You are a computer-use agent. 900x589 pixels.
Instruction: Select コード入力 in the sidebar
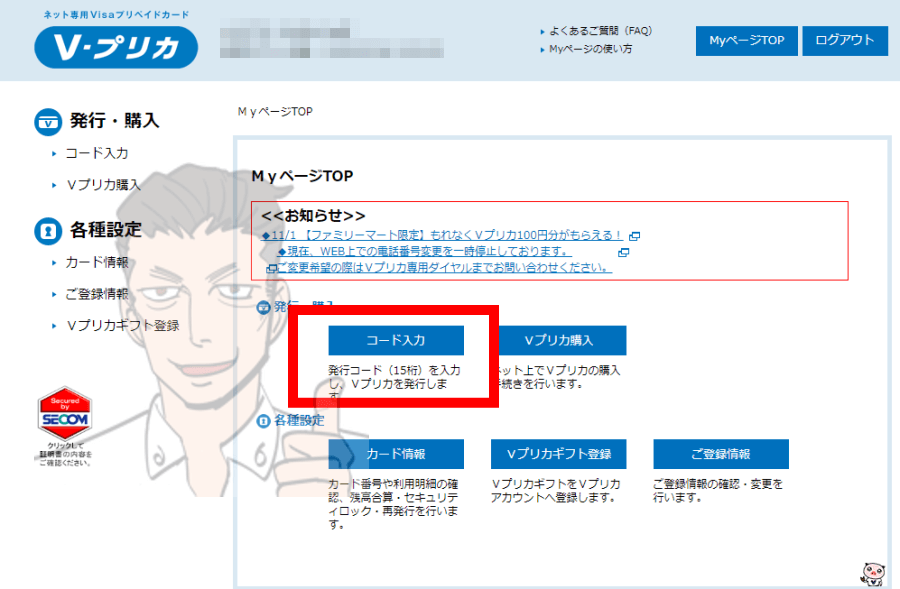click(96, 153)
